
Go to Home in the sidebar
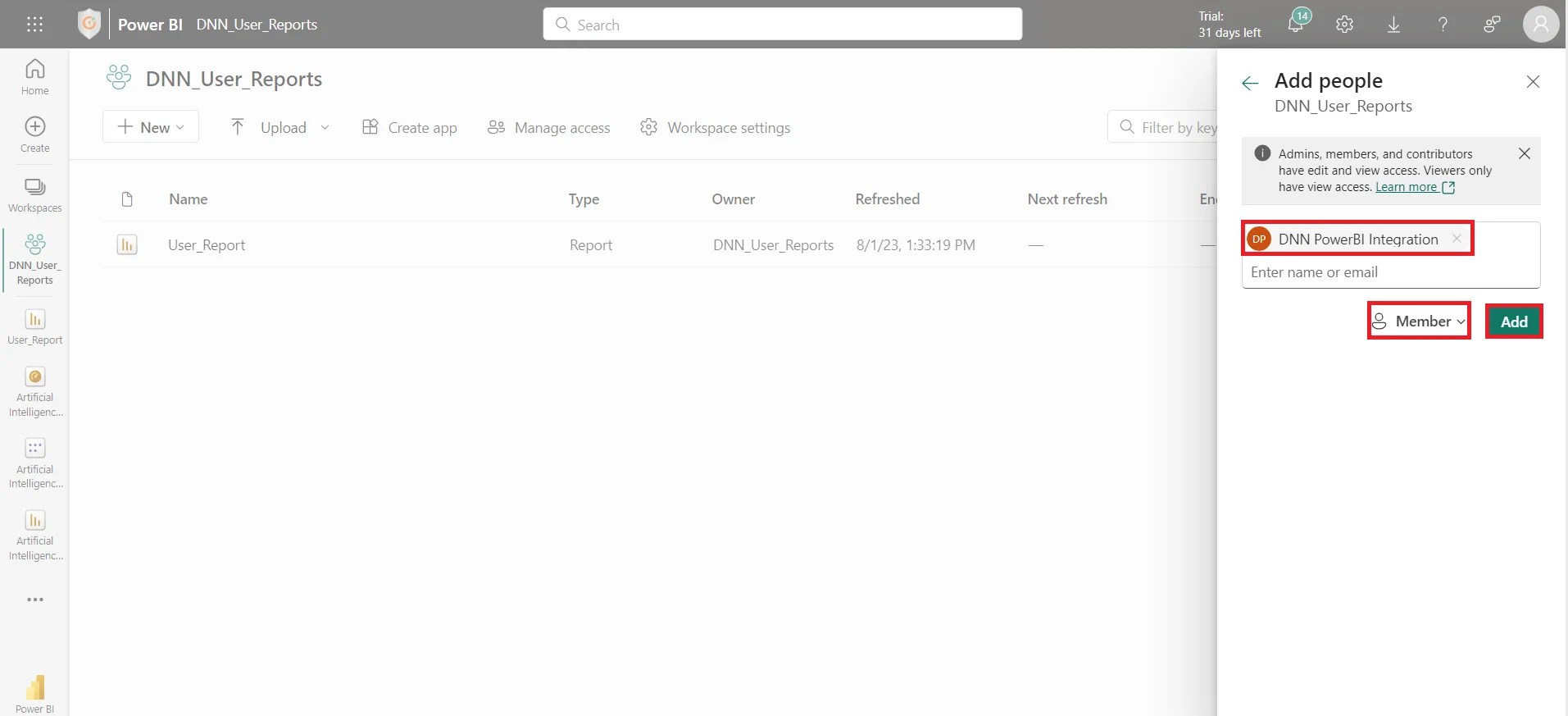tap(34, 77)
